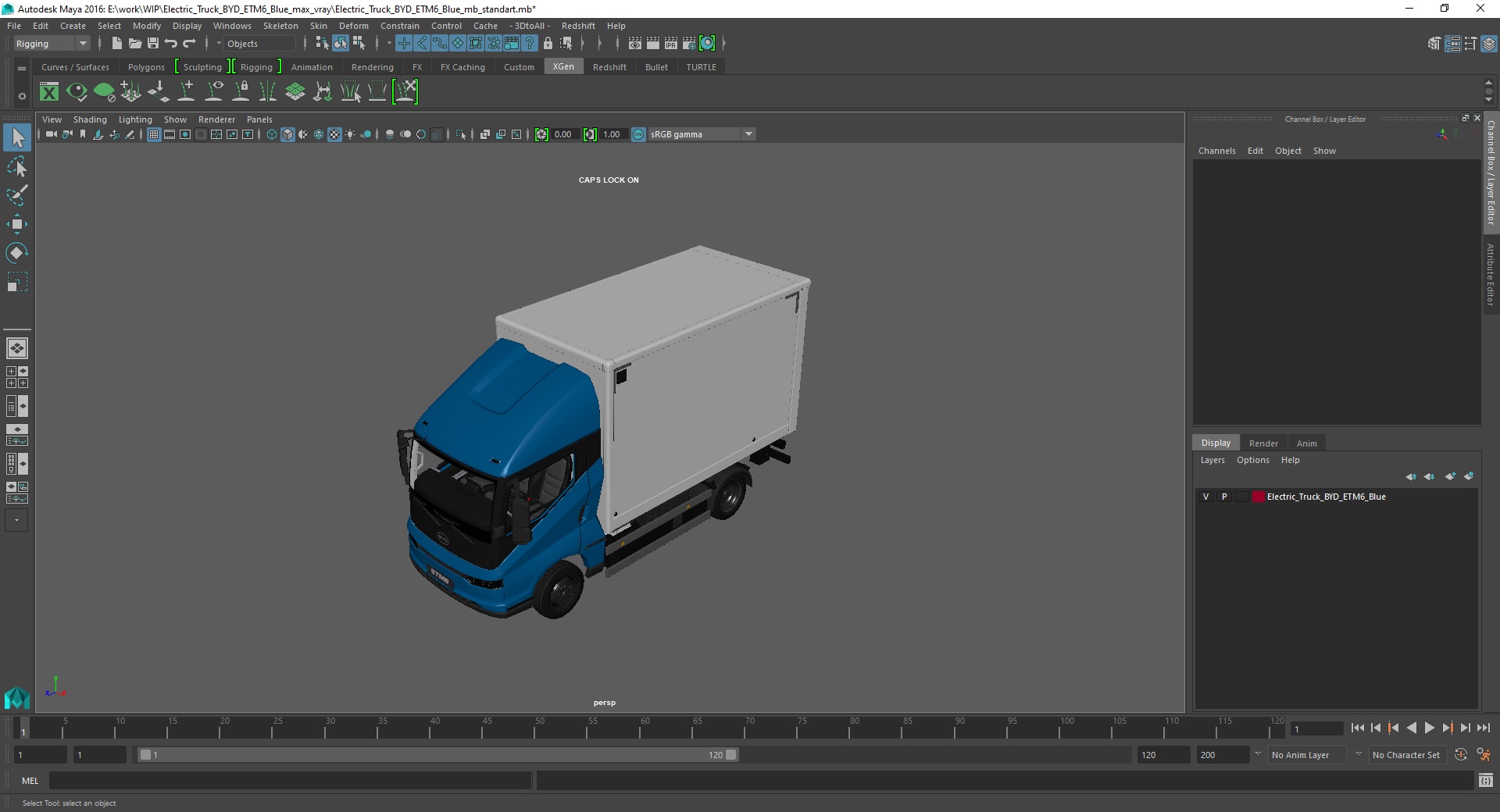Open the Attribute Editor side tab

tap(1491, 274)
